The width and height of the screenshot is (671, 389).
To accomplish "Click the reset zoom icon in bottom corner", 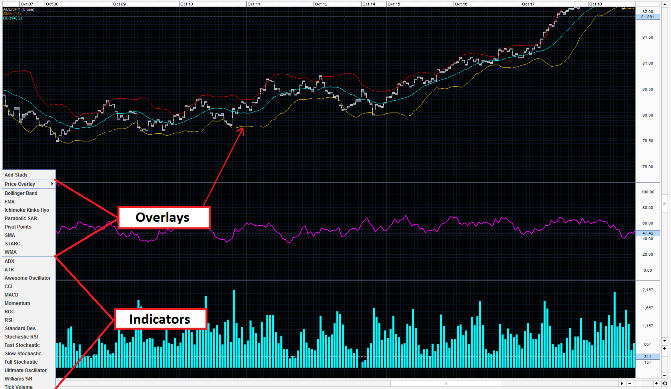I will (665, 383).
